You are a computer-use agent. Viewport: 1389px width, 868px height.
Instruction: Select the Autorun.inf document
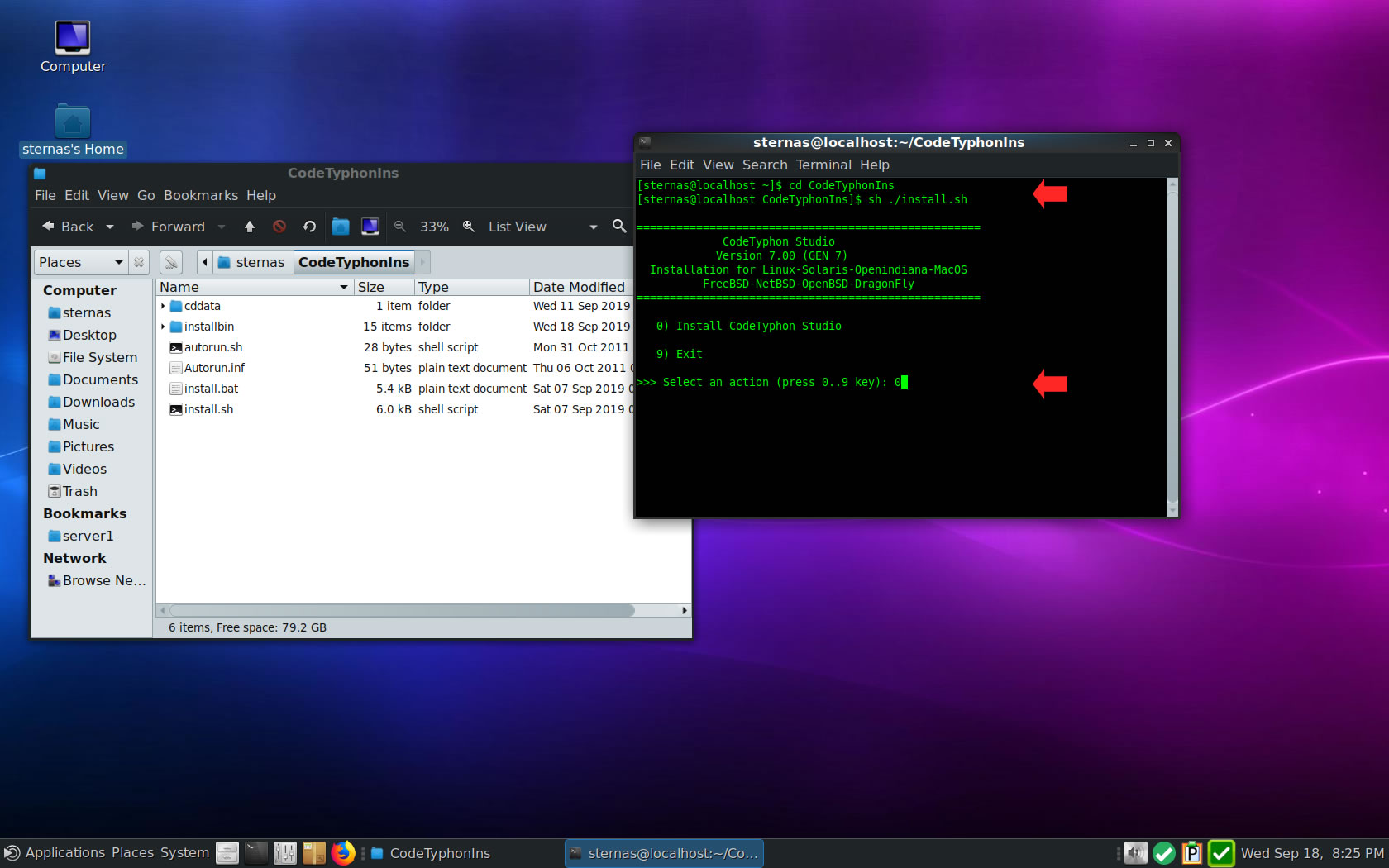pos(207,368)
